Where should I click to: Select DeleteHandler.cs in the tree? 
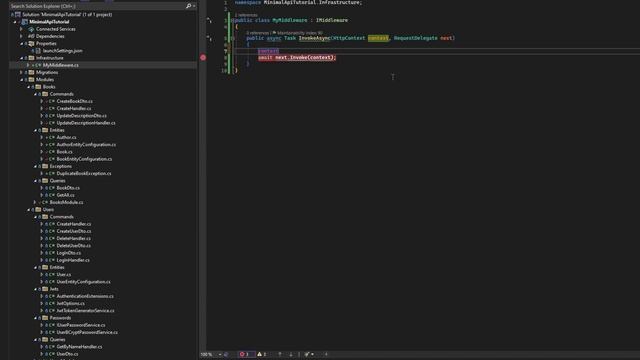[x=73, y=239]
